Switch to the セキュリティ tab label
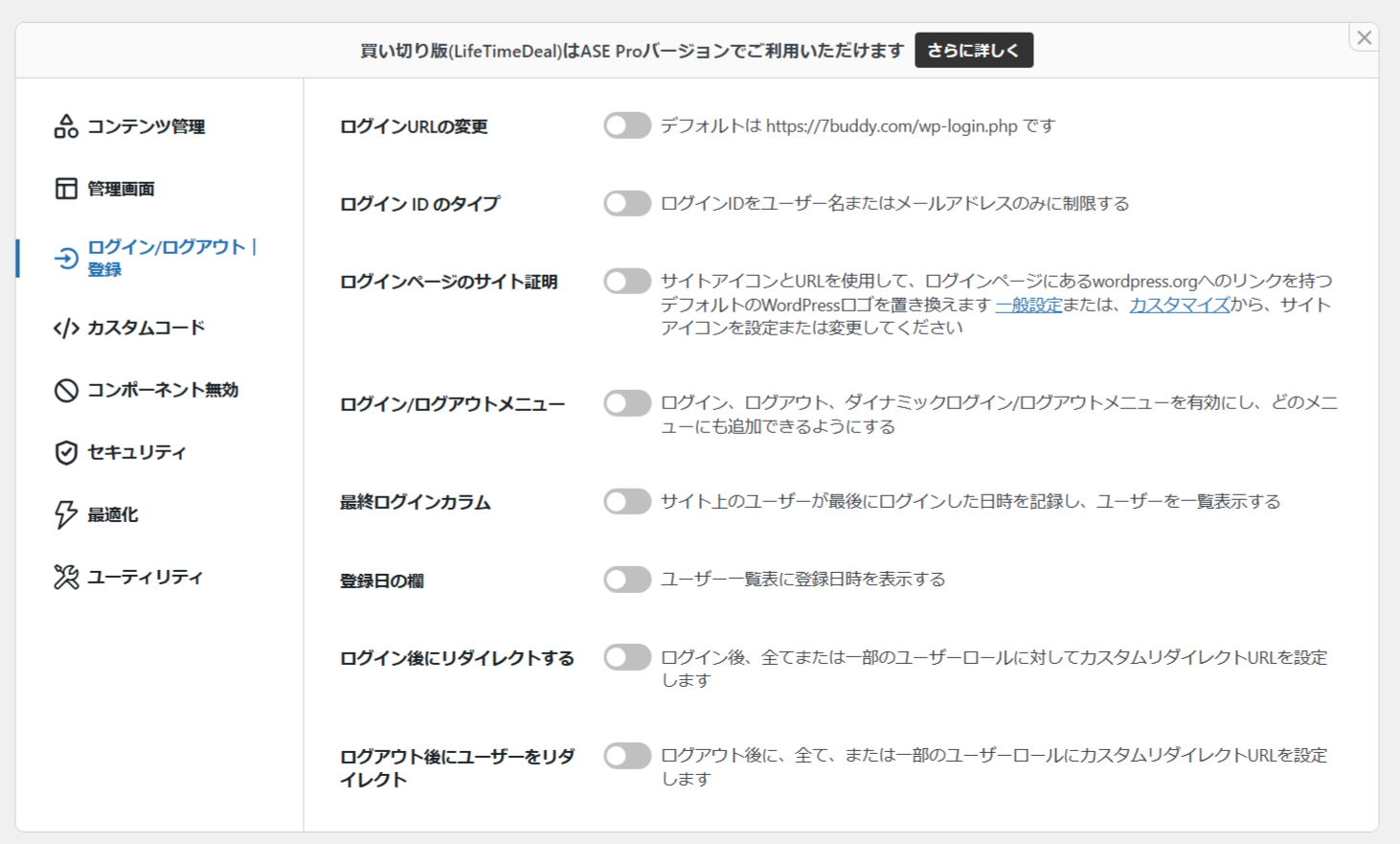Image resolution: width=1400 pixels, height=844 pixels. coord(137,452)
